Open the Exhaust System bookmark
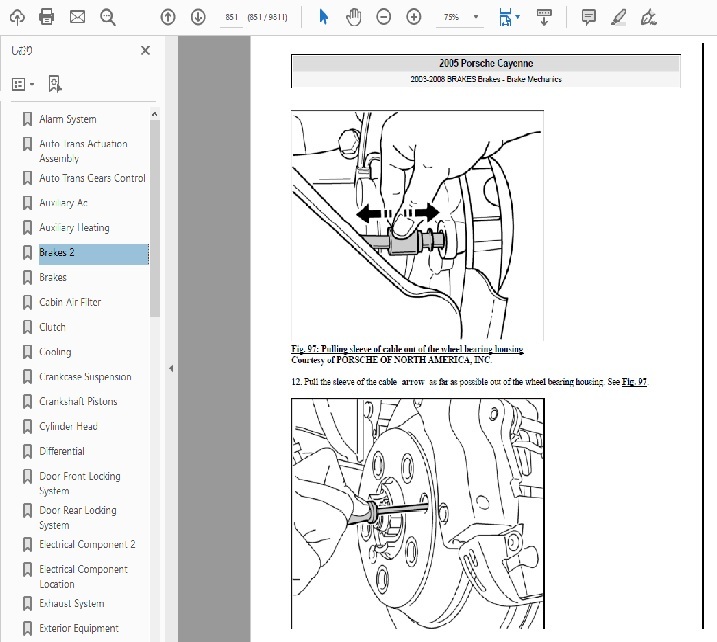The height and width of the screenshot is (642, 717). [x=72, y=604]
